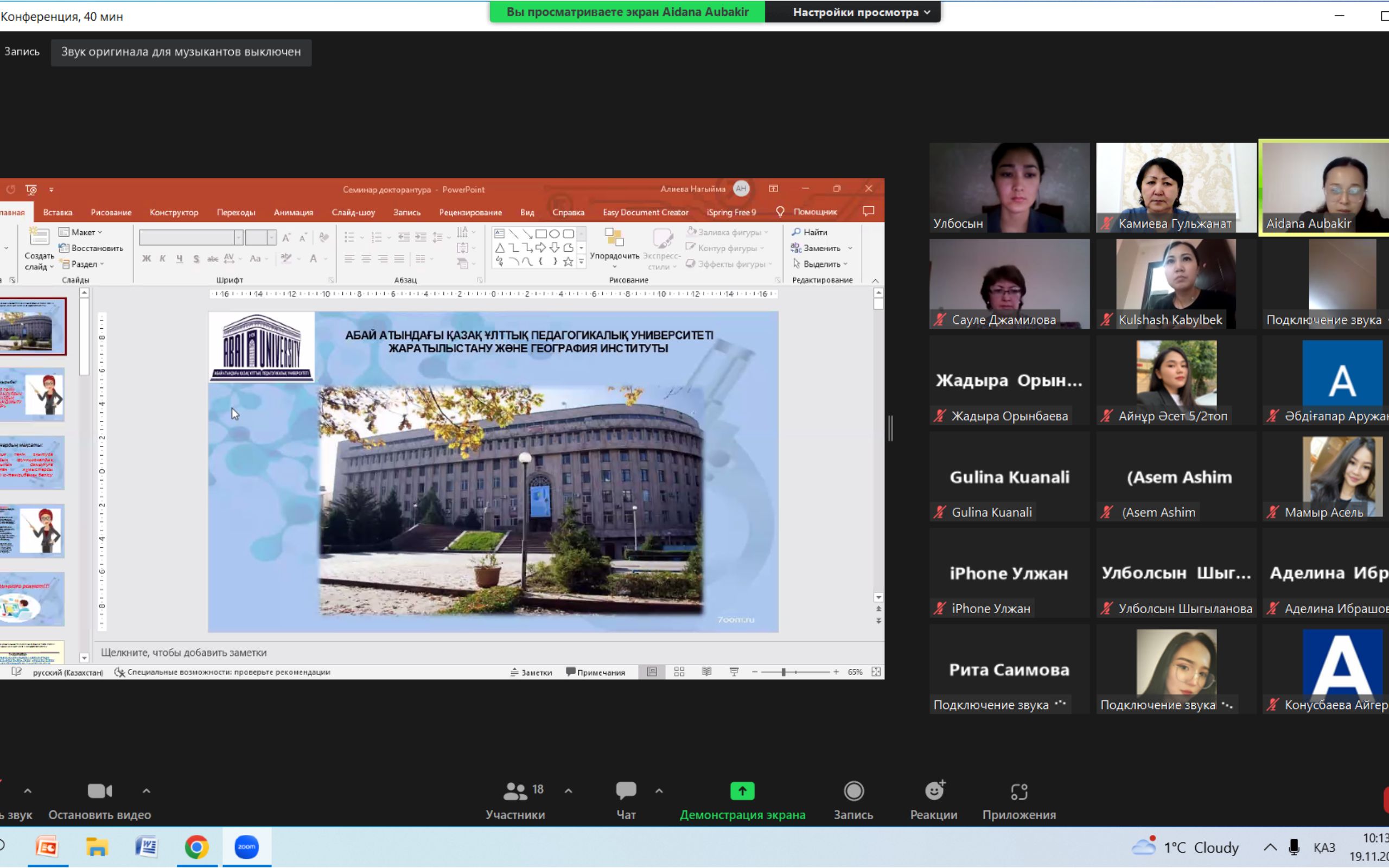Start recording with the Запись toolbar icon
The width and height of the screenshot is (1389, 868).
tap(853, 792)
